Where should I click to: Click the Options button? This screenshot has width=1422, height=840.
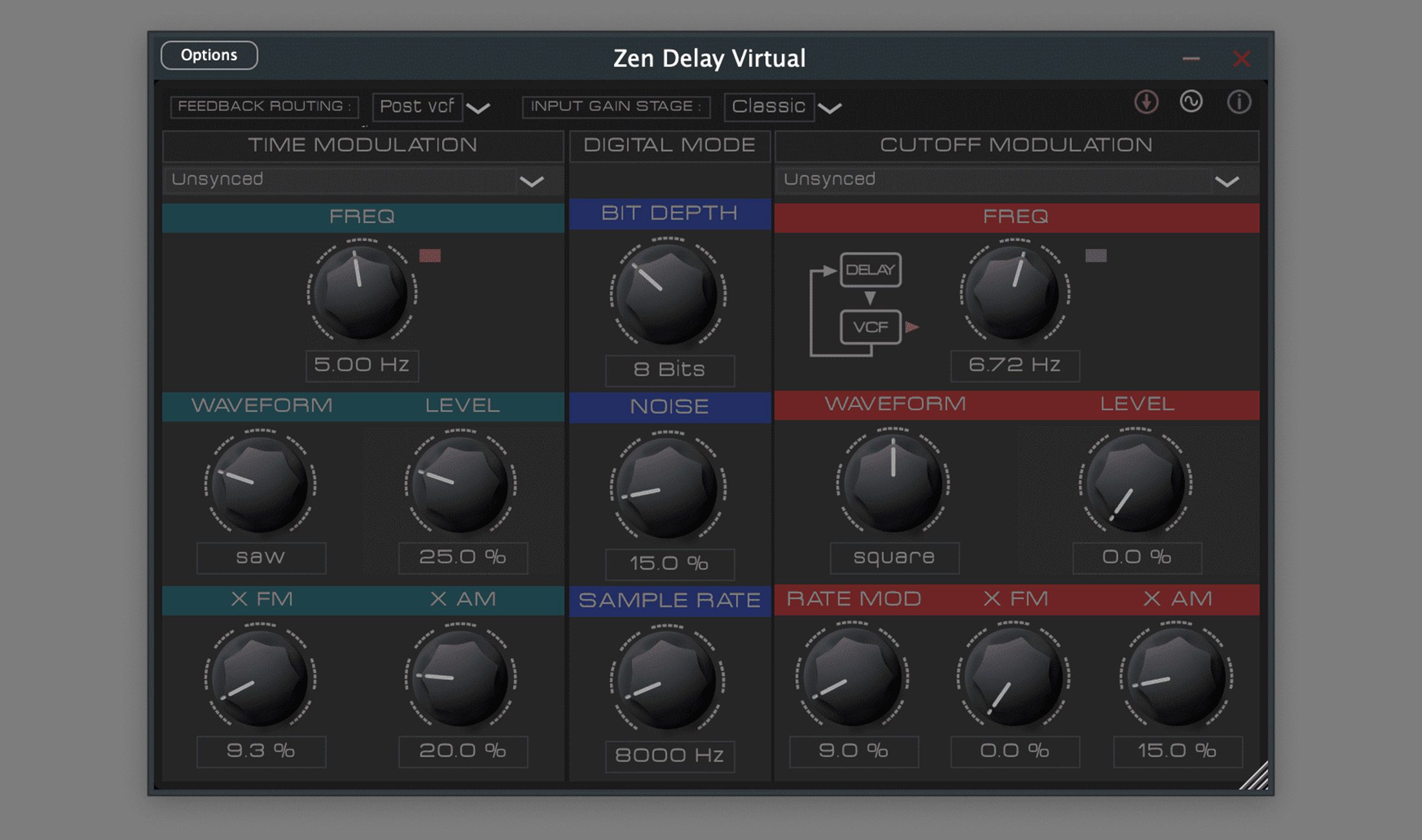coord(208,55)
